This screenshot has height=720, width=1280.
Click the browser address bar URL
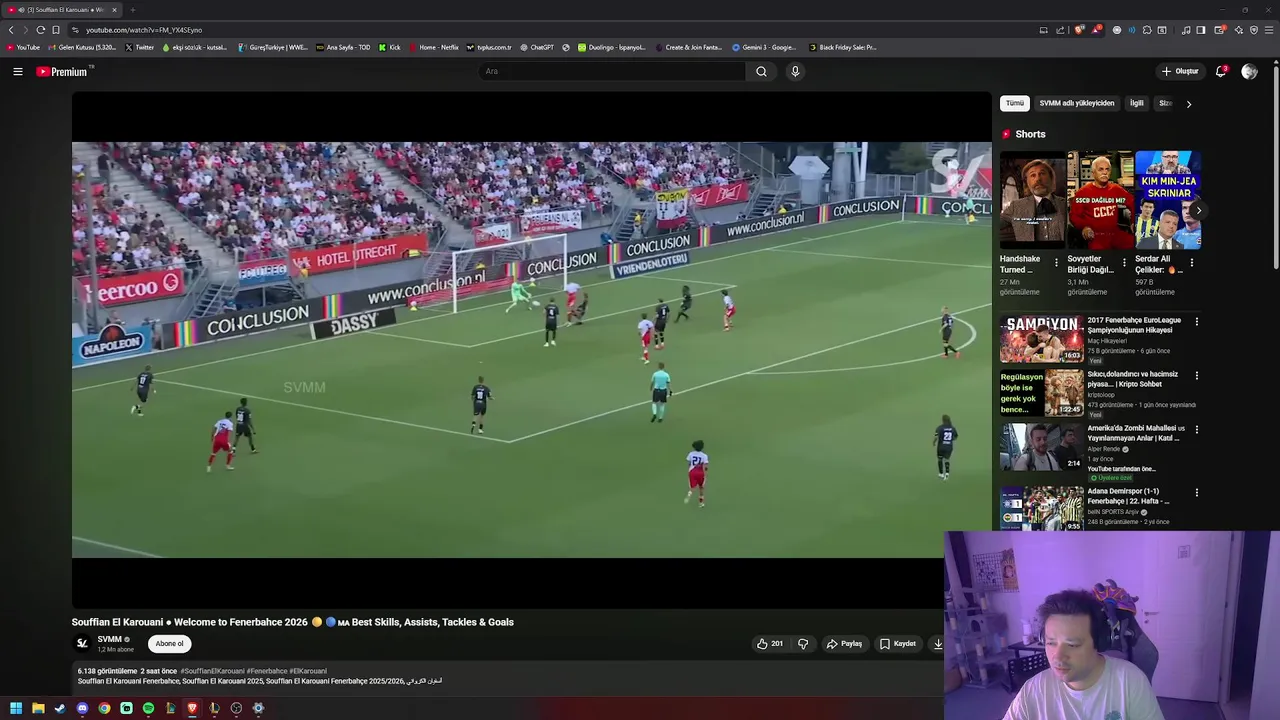coord(144,30)
